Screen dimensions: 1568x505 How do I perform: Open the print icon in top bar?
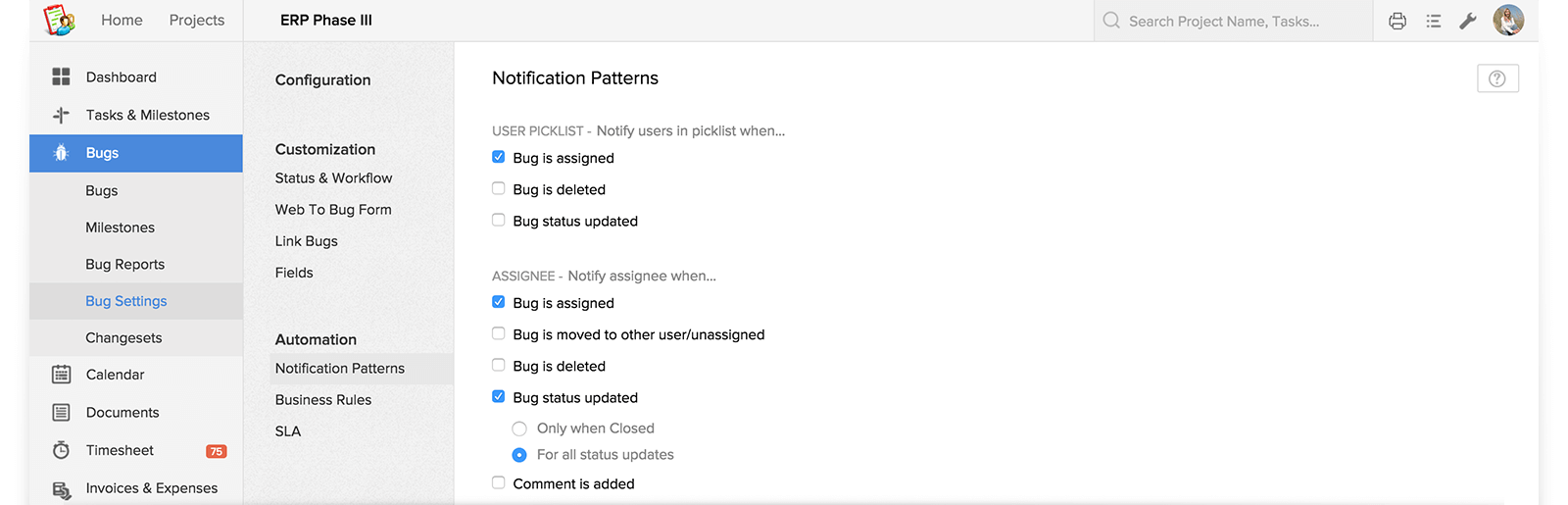click(1397, 21)
